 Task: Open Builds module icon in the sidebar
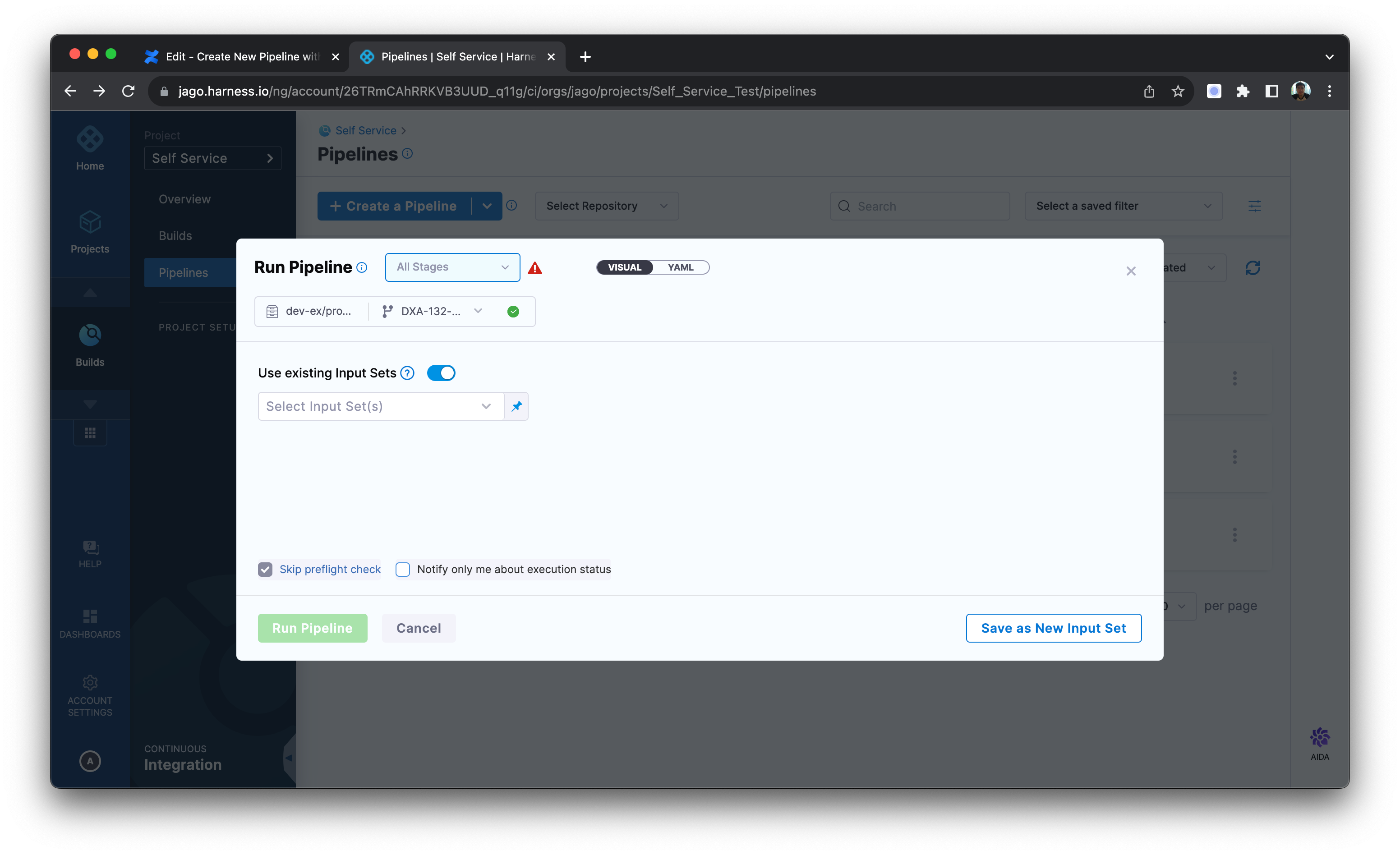point(90,345)
